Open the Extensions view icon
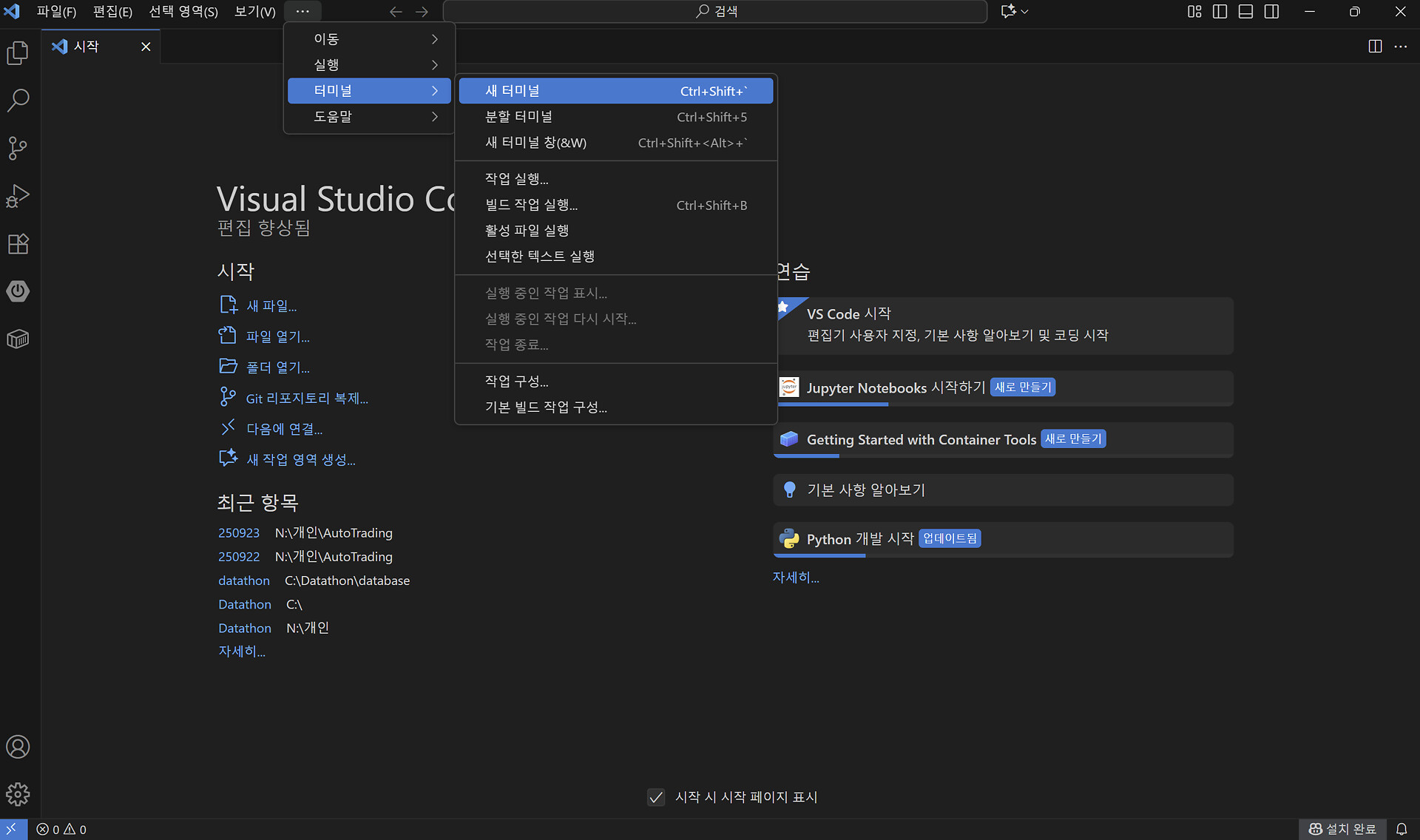The width and height of the screenshot is (1420, 840). tap(18, 244)
